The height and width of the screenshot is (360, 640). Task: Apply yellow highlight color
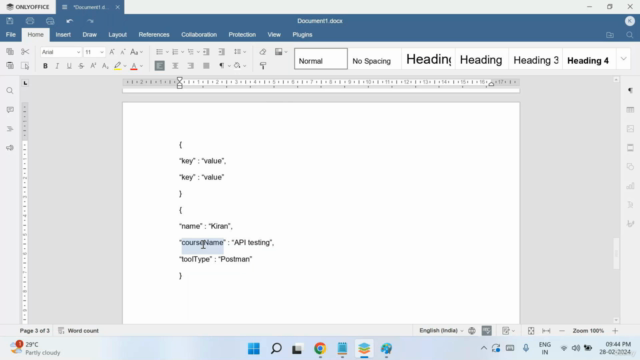click(118, 66)
